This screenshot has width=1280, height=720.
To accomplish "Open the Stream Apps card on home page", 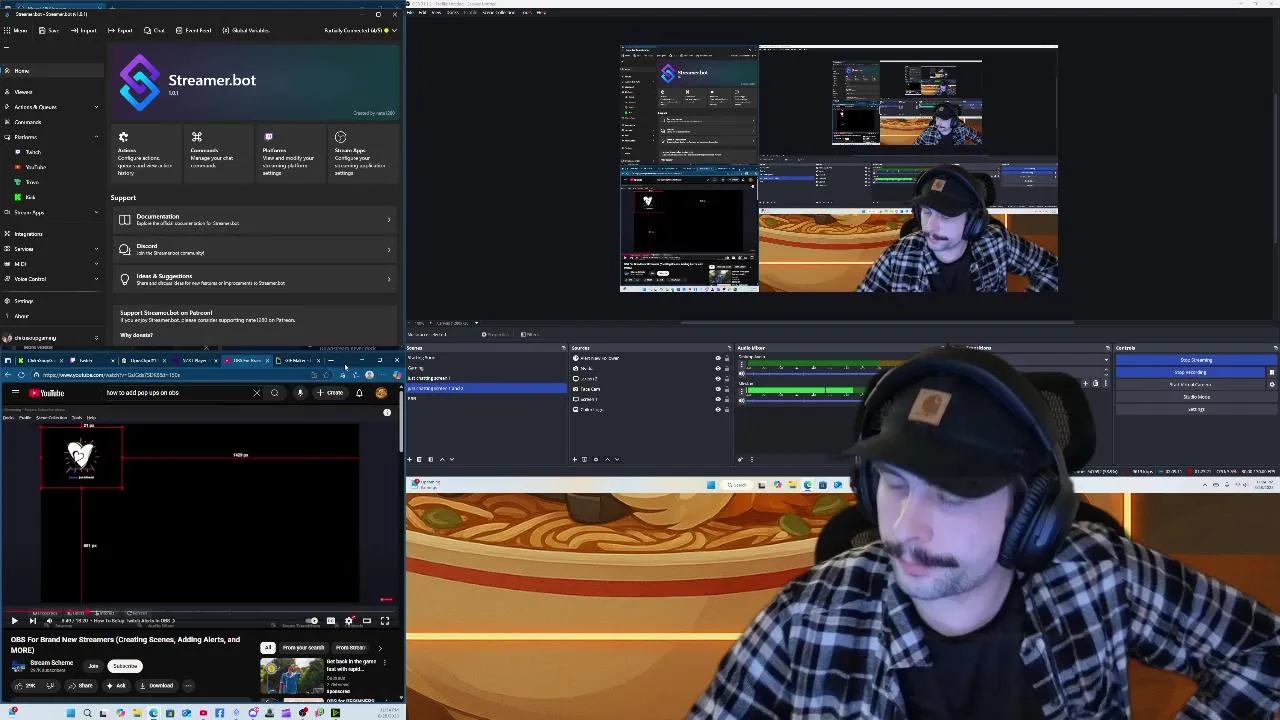I will [362, 154].
